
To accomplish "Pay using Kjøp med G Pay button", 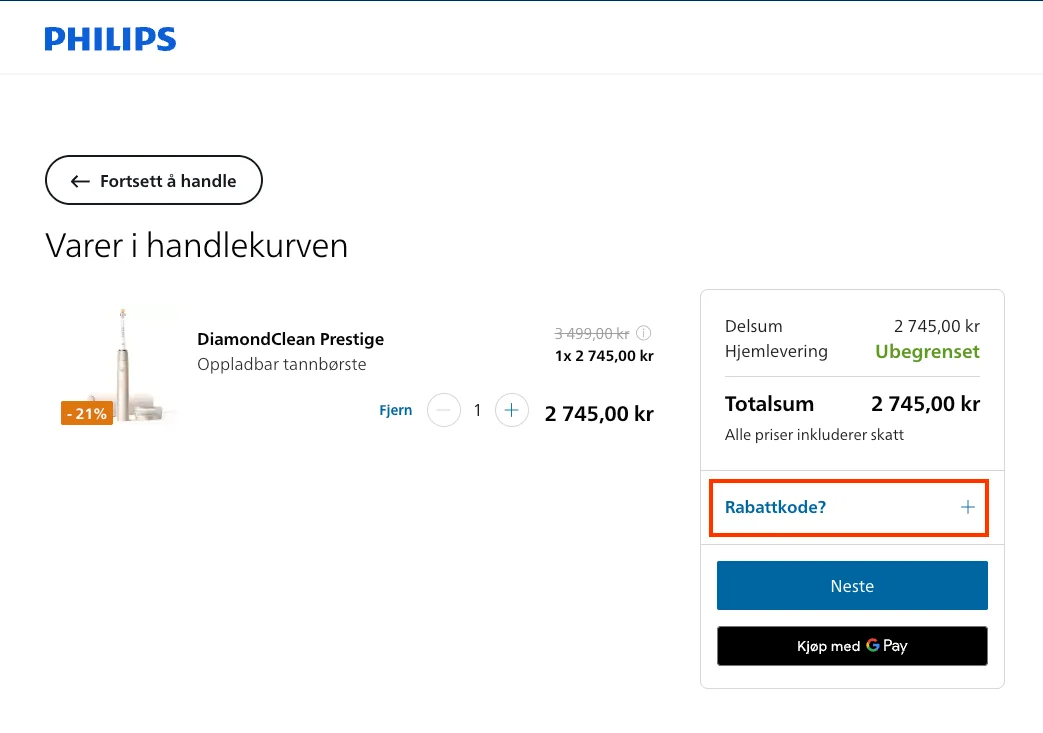I will click(x=852, y=646).
